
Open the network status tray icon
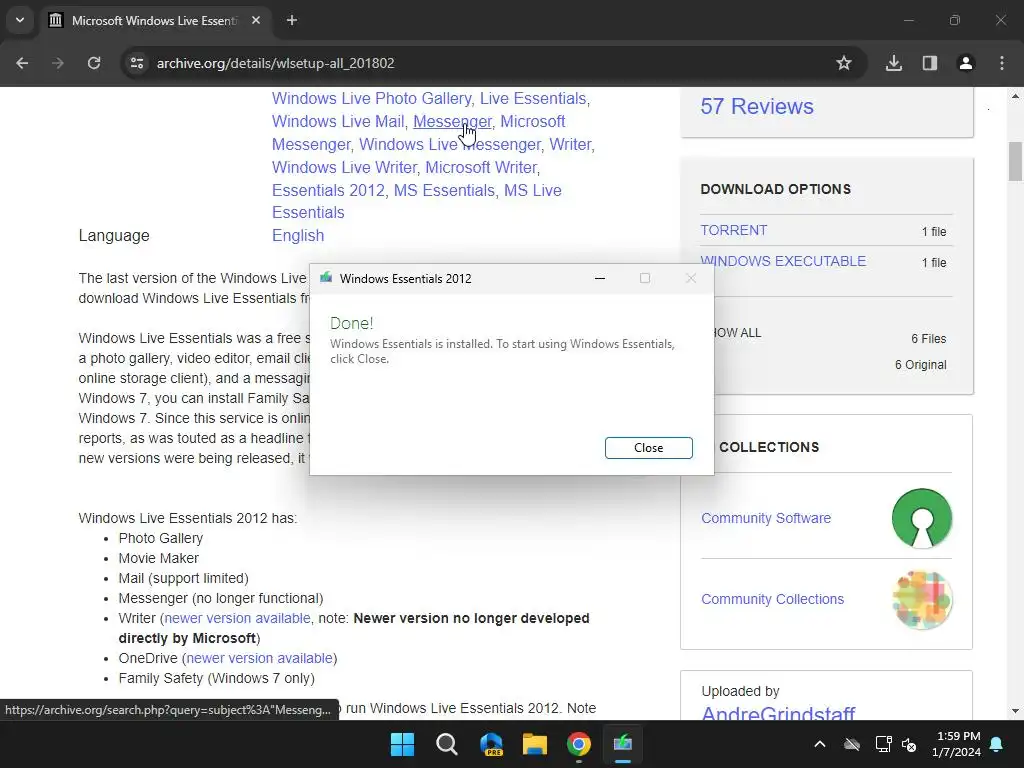click(884, 744)
